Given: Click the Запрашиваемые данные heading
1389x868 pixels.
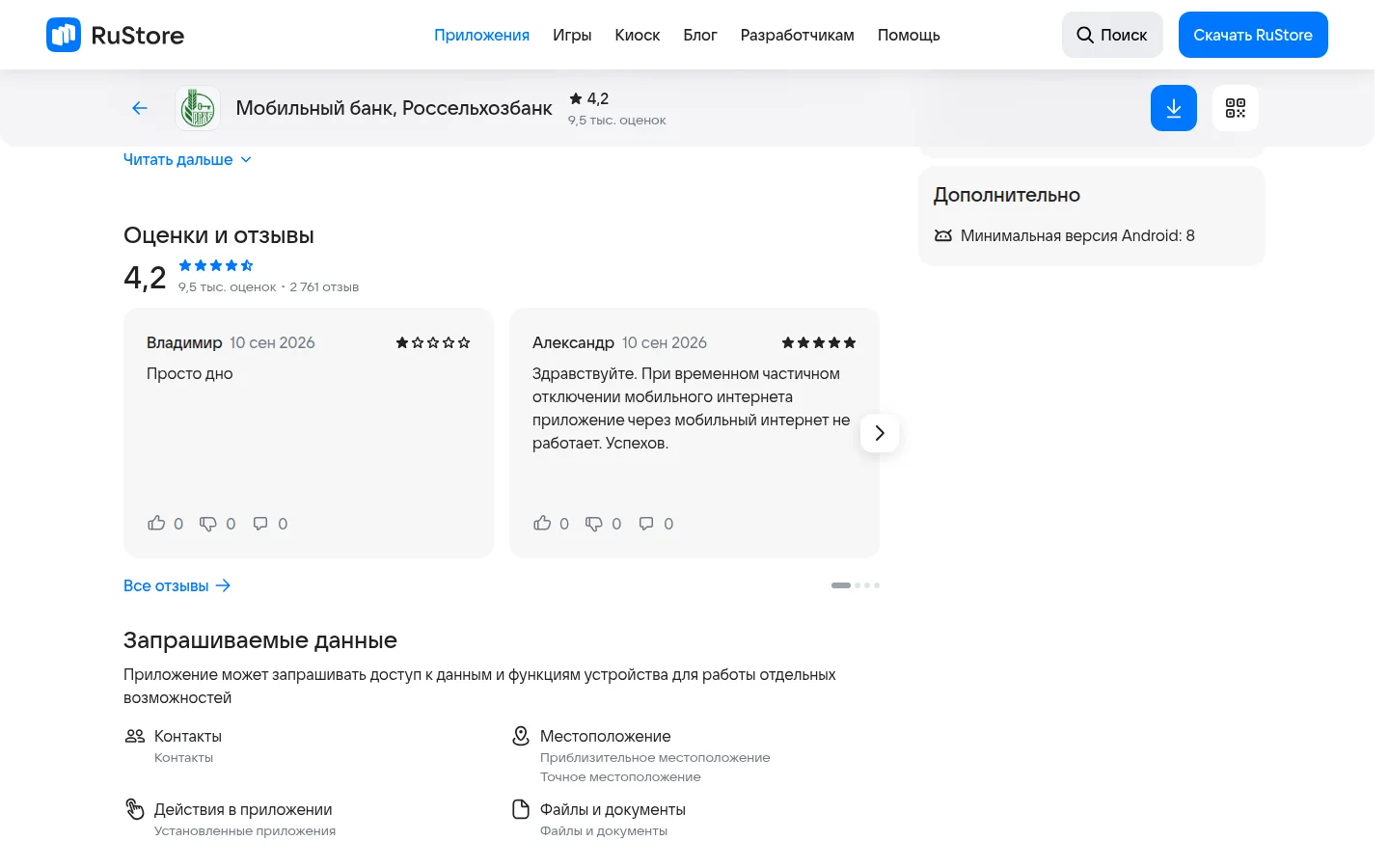Looking at the screenshot, I should [x=260, y=640].
